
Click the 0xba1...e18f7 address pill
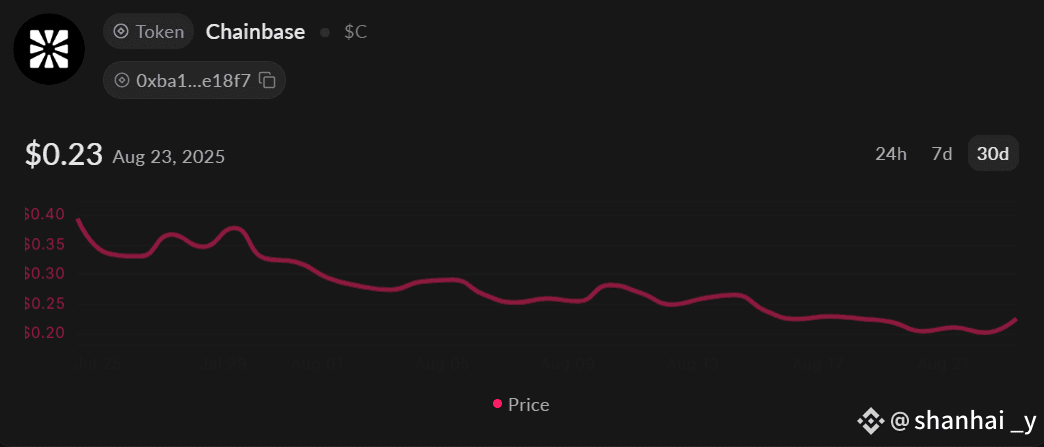tap(194, 81)
